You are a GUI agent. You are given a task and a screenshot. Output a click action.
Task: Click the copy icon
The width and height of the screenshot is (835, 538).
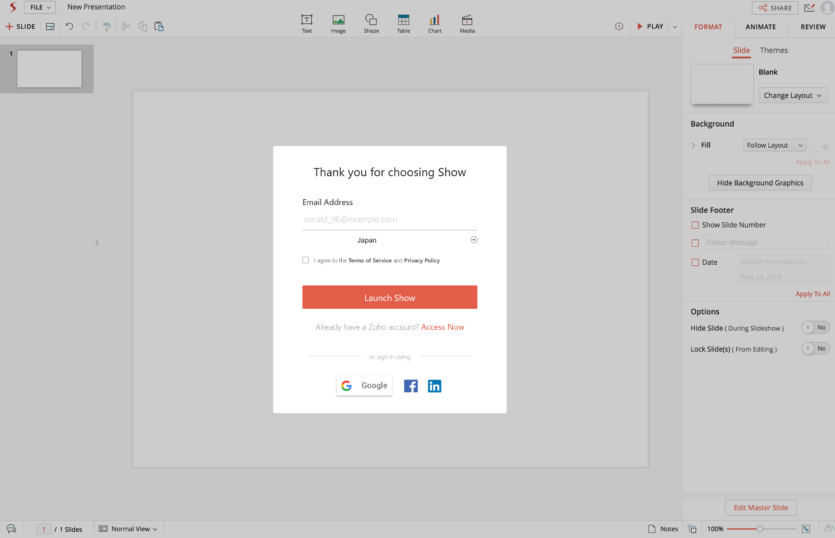(x=143, y=26)
